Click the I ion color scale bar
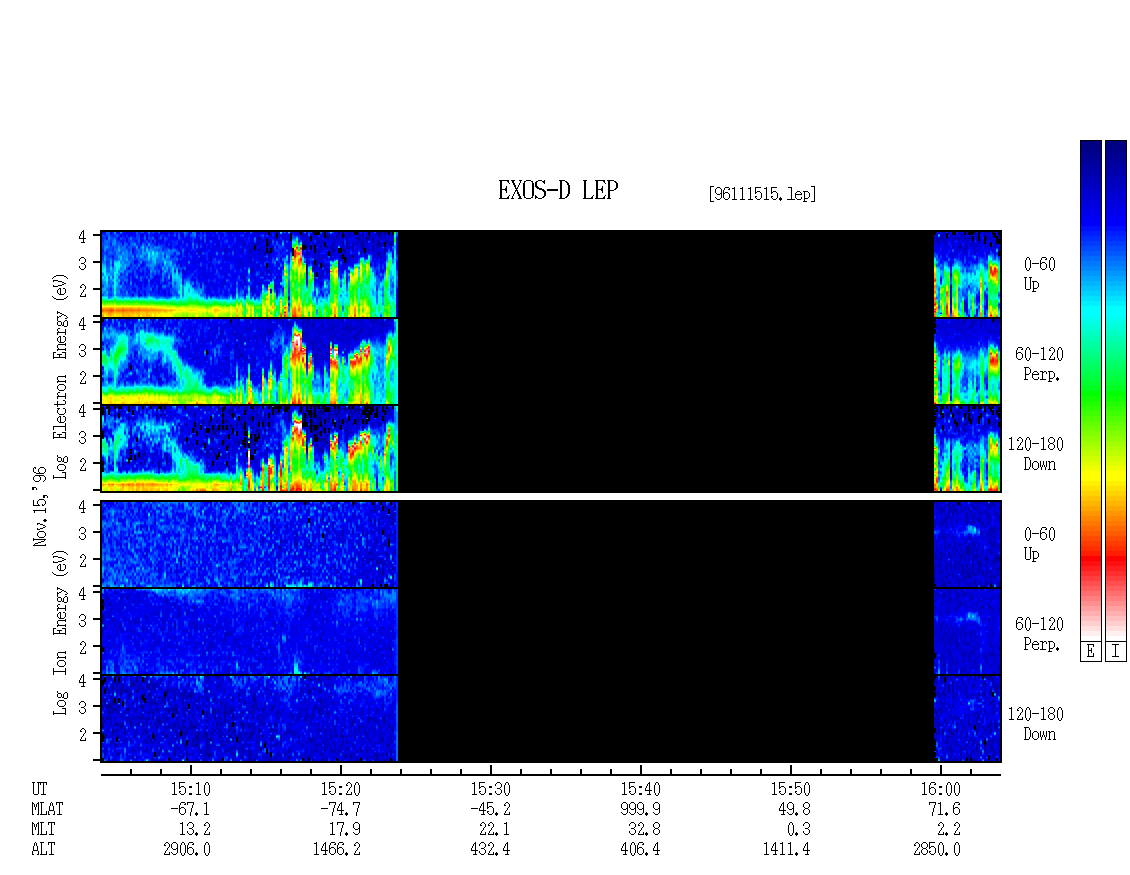The image size is (1130, 875). coord(1116,390)
